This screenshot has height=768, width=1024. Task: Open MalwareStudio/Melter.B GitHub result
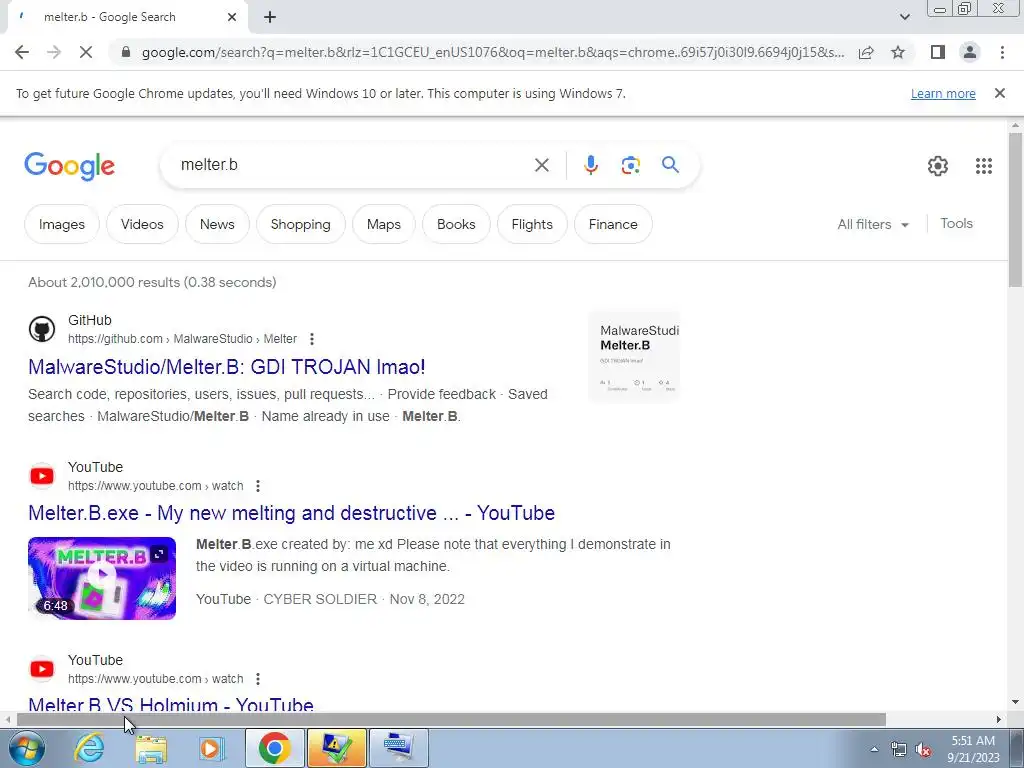click(x=227, y=367)
